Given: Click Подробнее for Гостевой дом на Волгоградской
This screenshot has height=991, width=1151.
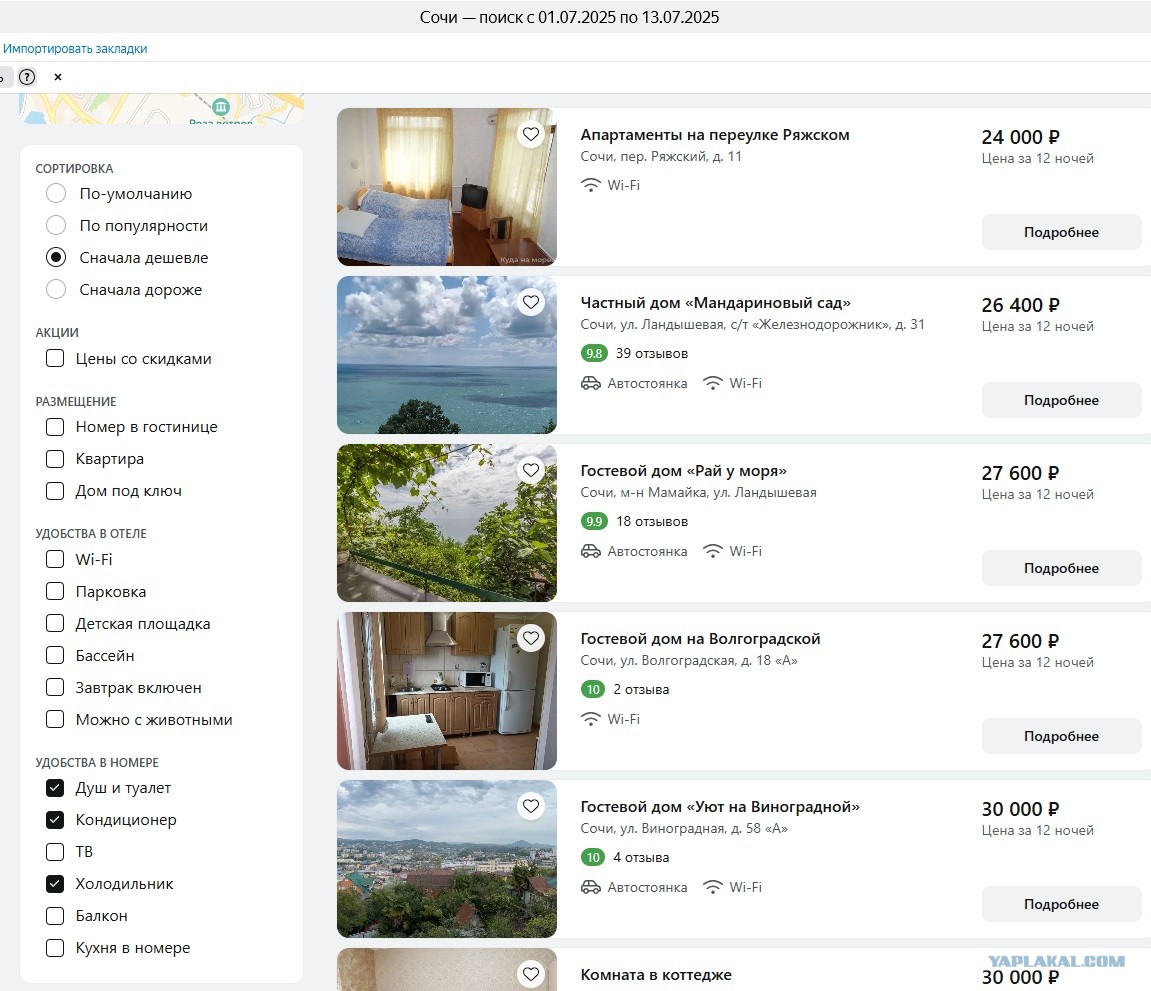Looking at the screenshot, I should (x=1061, y=736).
